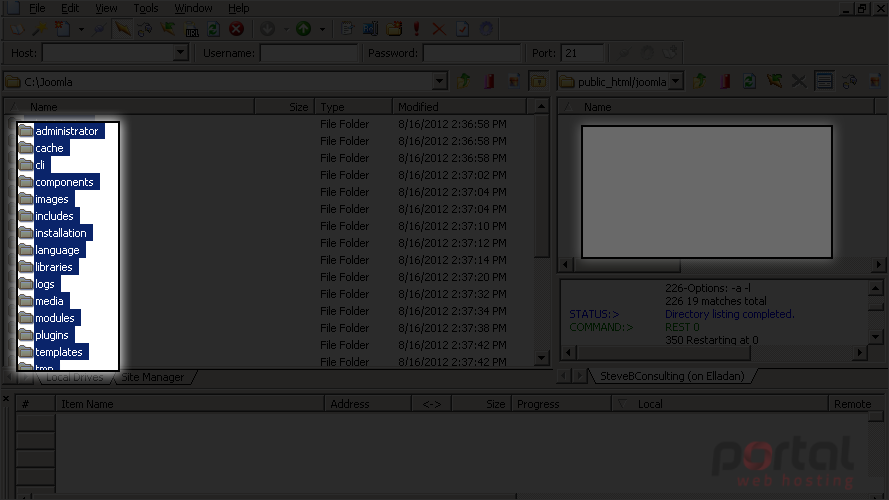889x500 pixels.
Task: Select the SteveBConsulting (on Elladan) tab
Action: pos(672,376)
